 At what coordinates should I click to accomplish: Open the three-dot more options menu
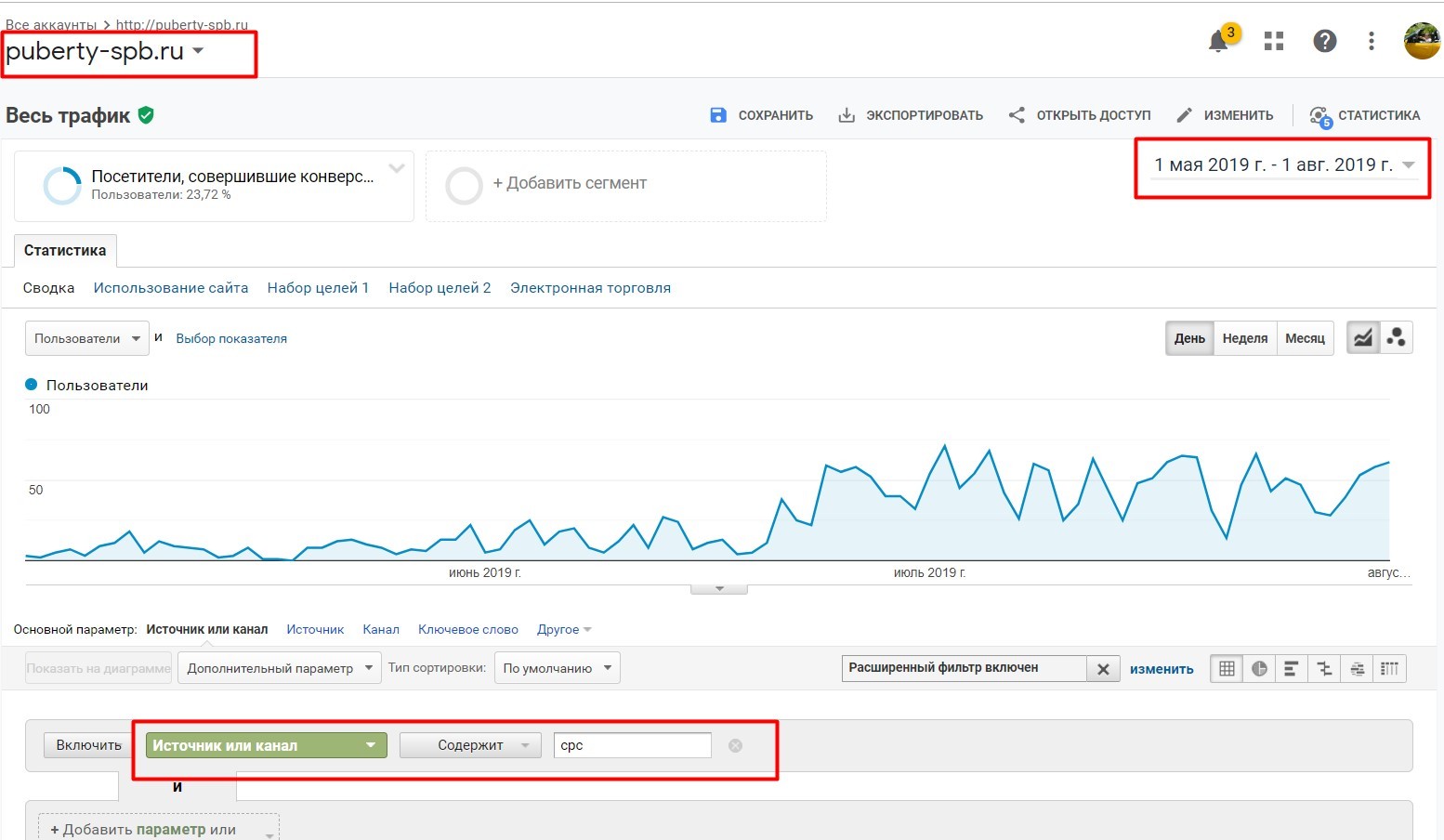[x=1372, y=41]
